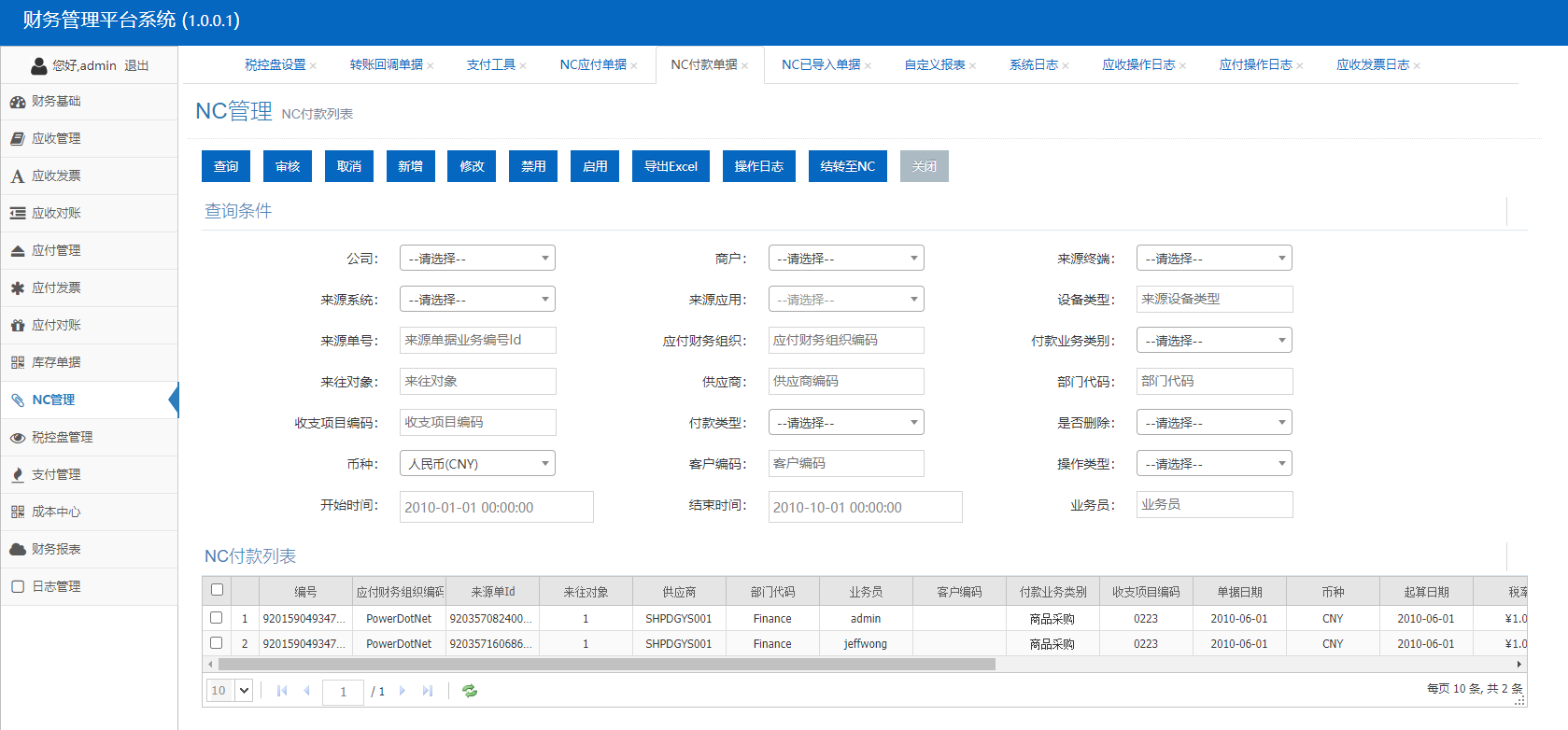1568x730 pixels.
Task: Open the 付款业务类别 dropdown
Action: tap(1214, 340)
